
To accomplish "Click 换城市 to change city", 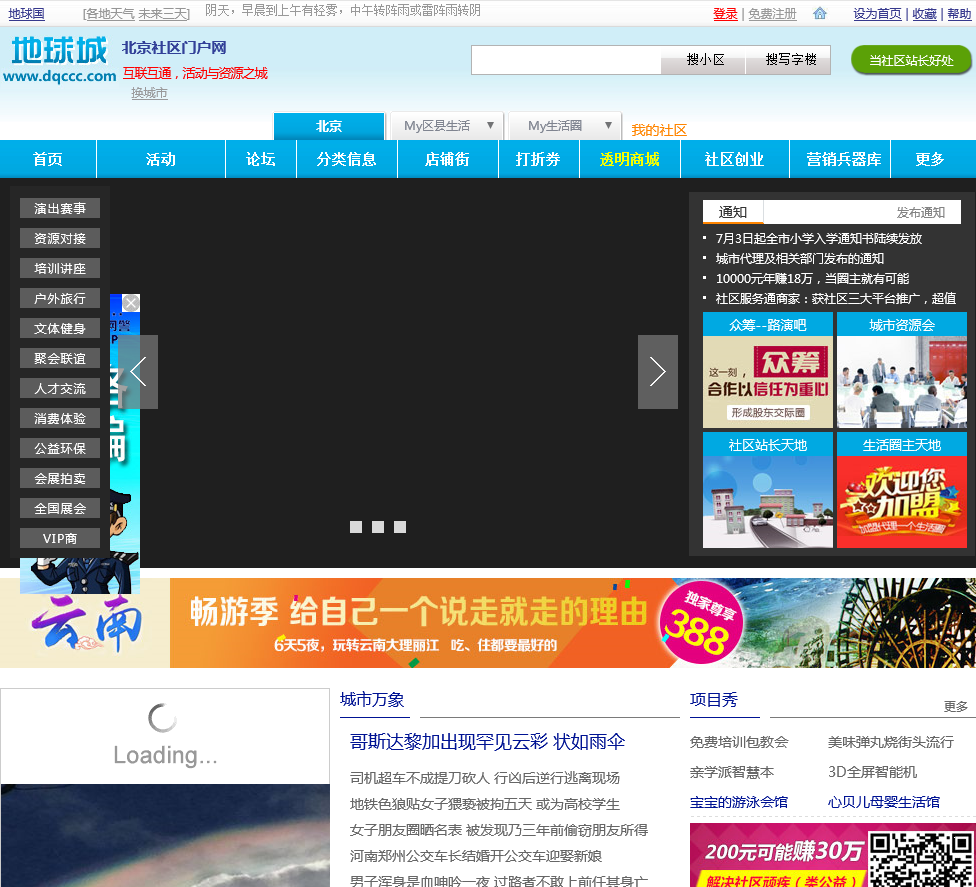I will click(149, 93).
